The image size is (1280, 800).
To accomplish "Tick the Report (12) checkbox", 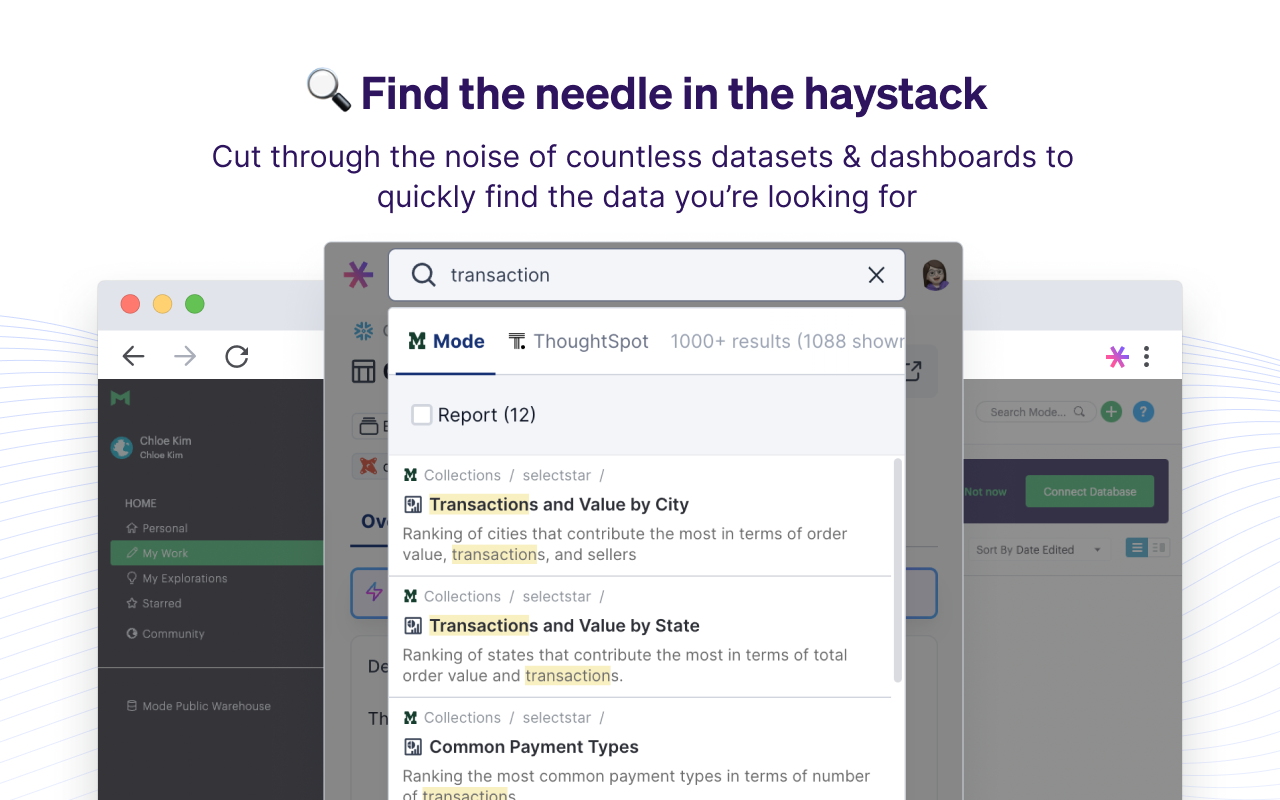I will click(422, 414).
